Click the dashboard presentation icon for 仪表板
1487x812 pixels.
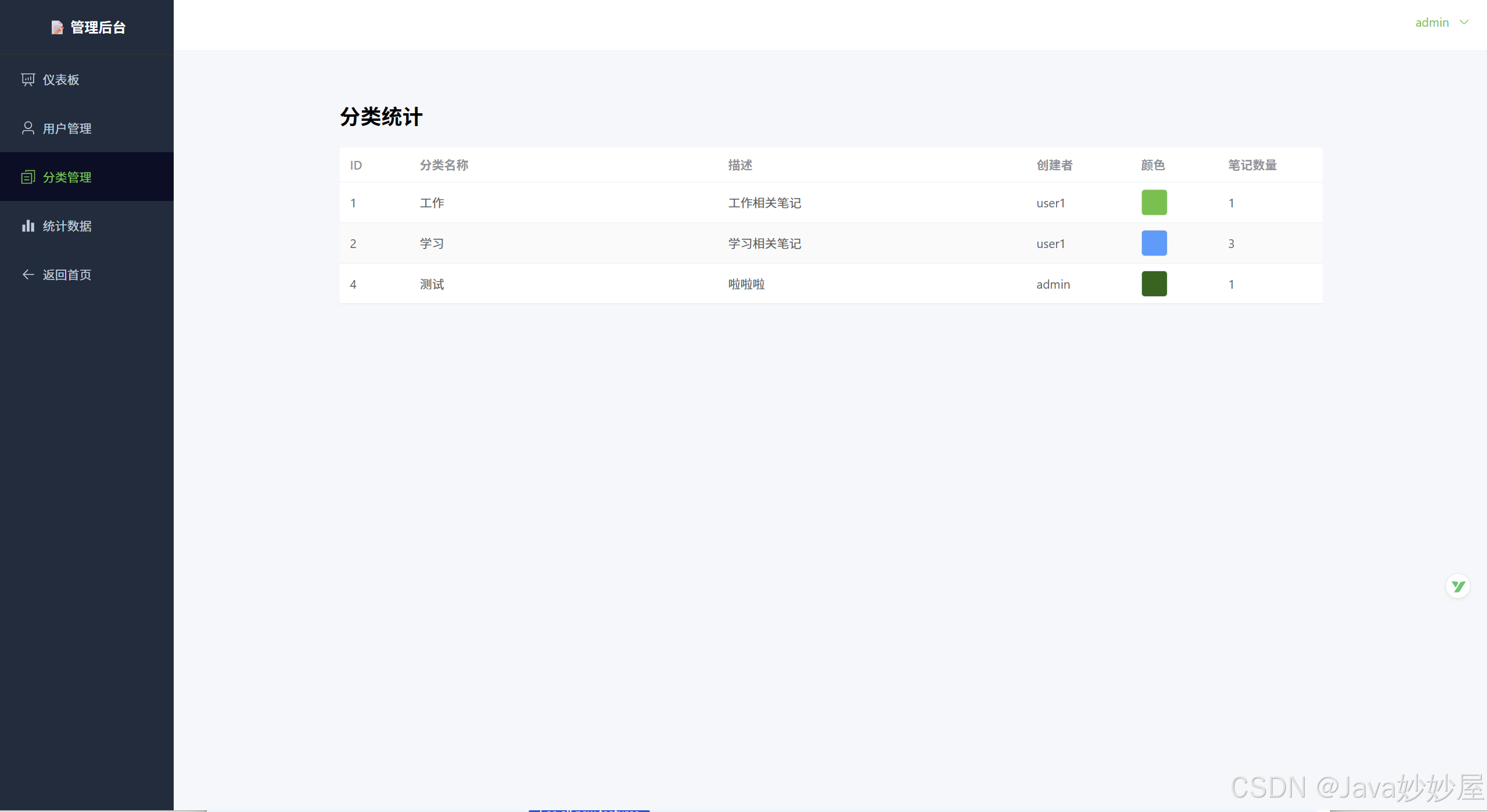28,80
